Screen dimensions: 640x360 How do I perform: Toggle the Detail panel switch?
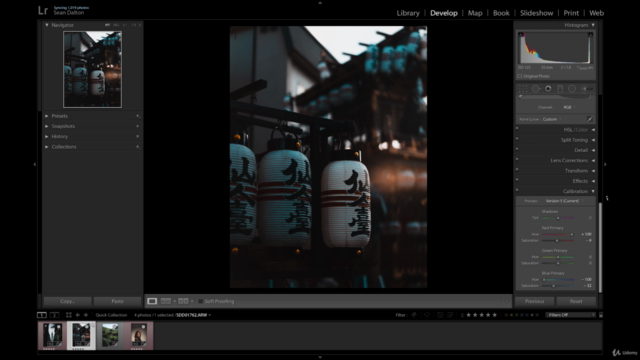click(x=517, y=149)
